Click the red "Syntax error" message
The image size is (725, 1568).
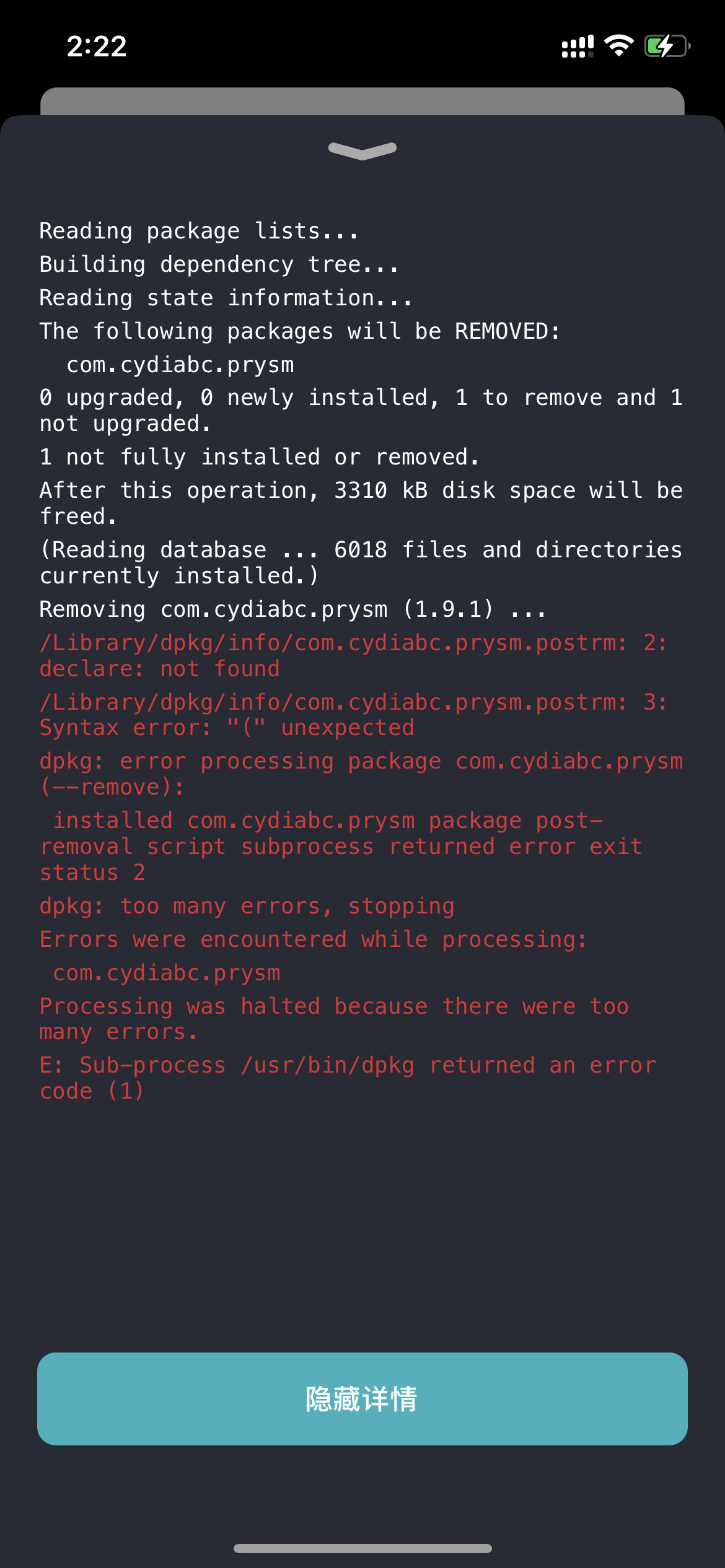point(227,728)
